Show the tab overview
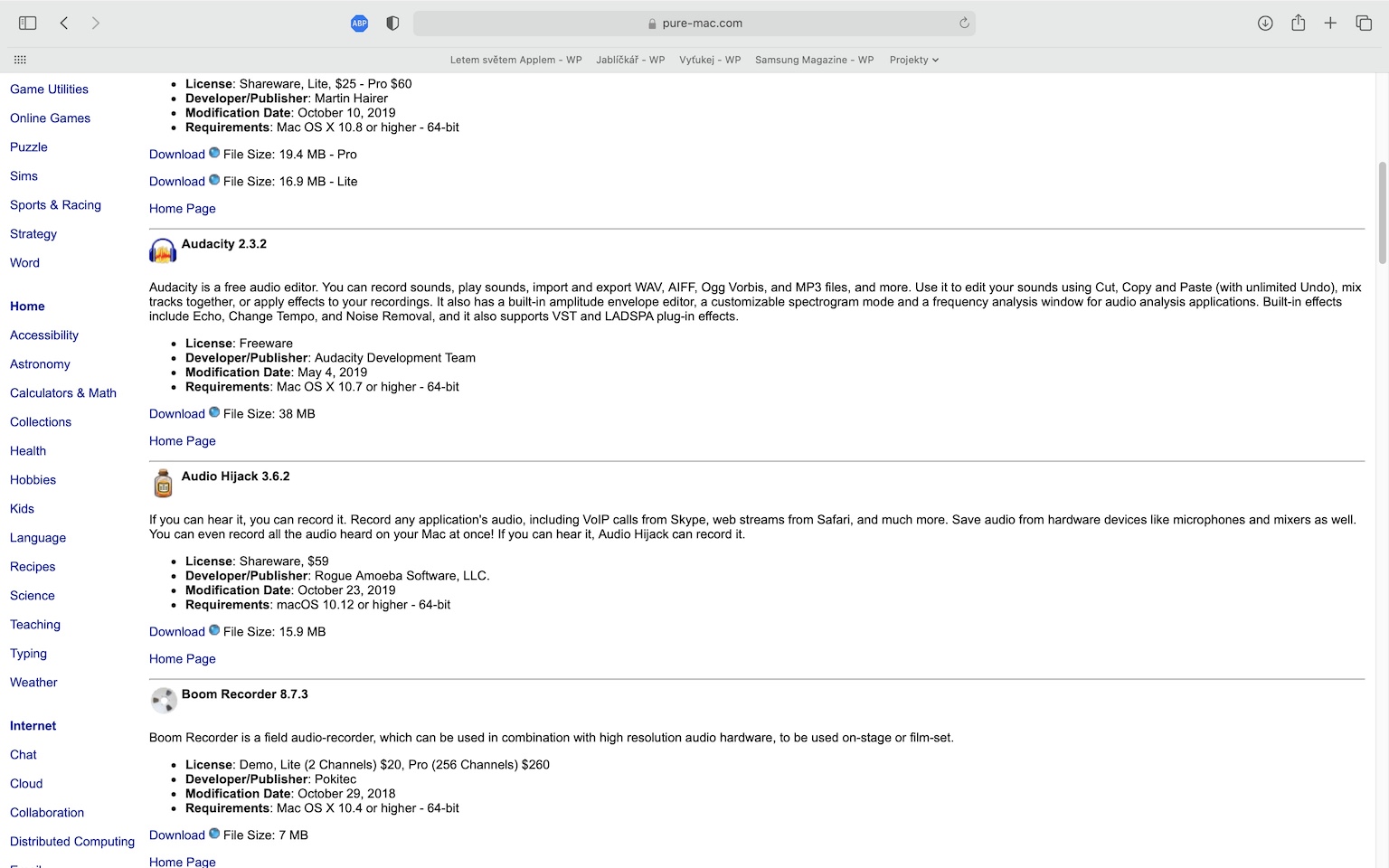Image resolution: width=1389 pixels, height=868 pixels. [1364, 24]
